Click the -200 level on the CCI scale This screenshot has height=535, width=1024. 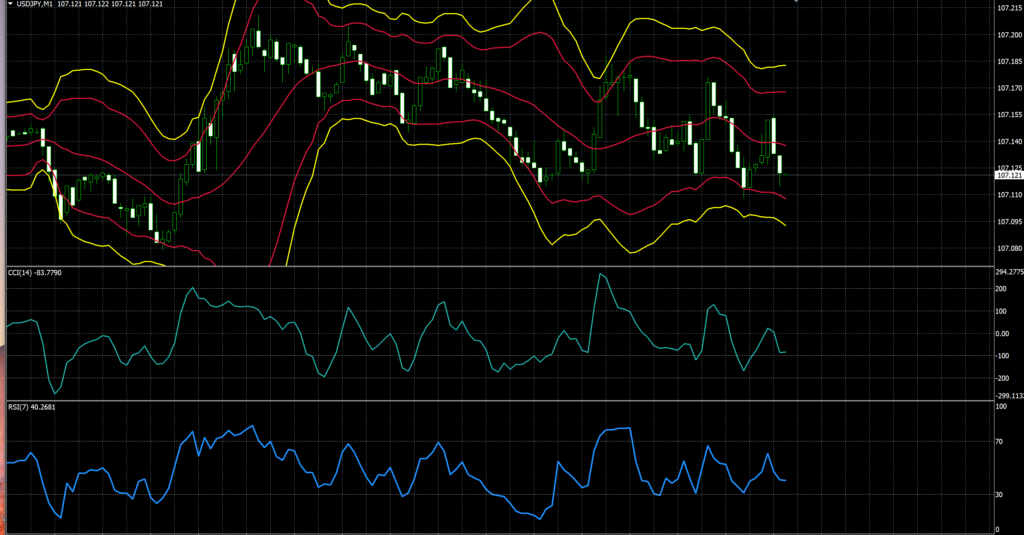point(1002,378)
